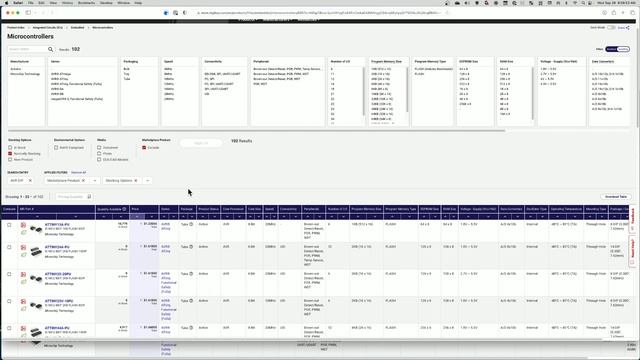Click Tube info icon in ATTINY25-20PU row

191,274
